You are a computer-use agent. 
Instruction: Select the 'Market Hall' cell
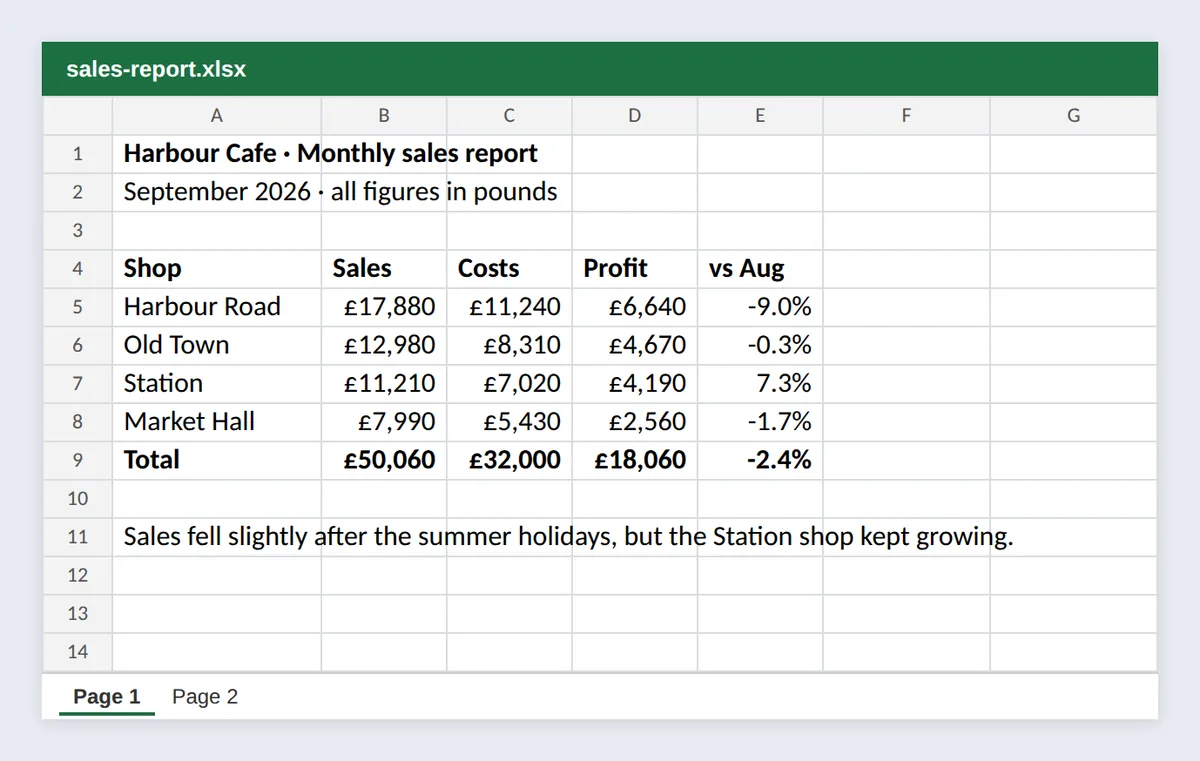217,422
